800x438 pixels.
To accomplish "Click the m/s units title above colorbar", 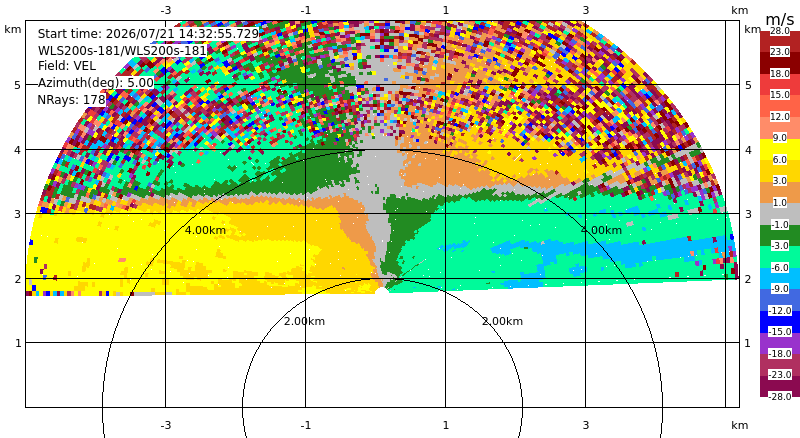I will (780, 19).
